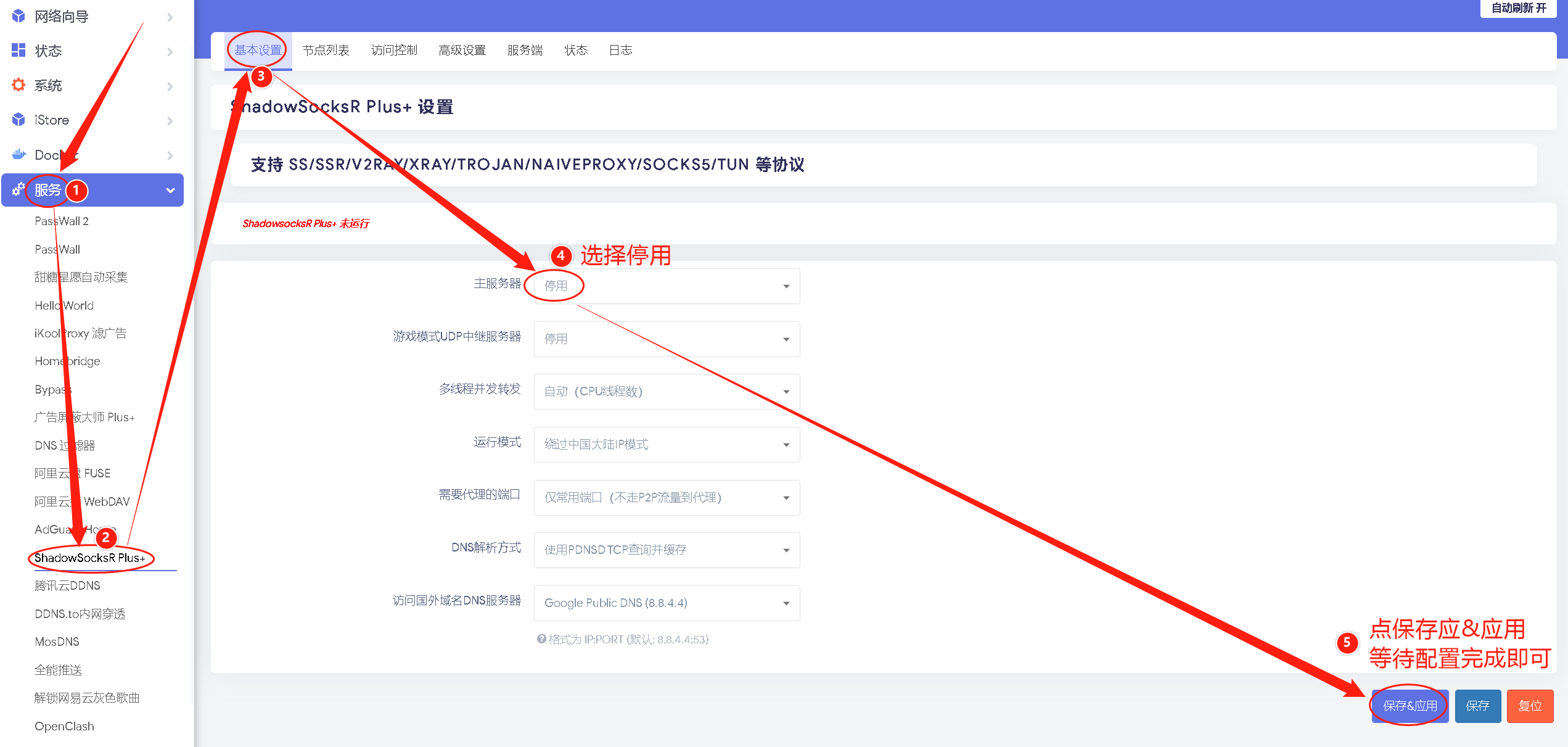
Task: Open DDNS.to内网穿透 service page
Action: 80,614
